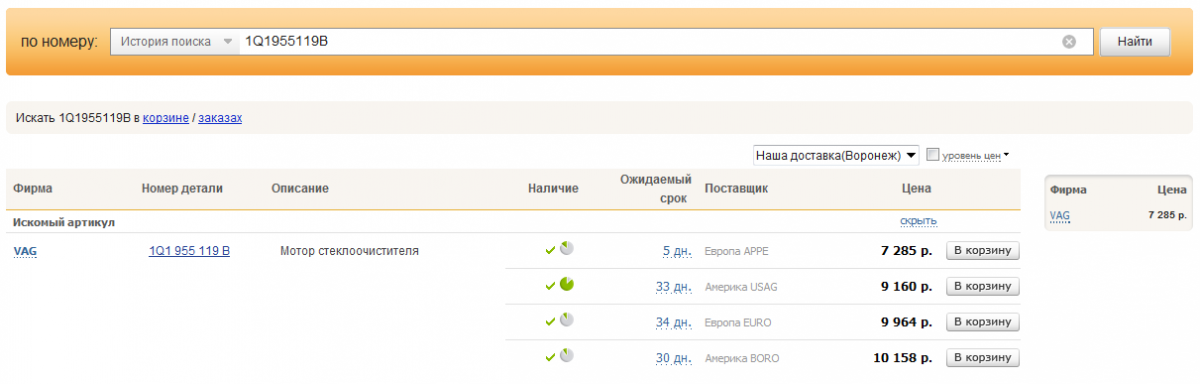Click the Америка BORO supplier text
This screenshot has width=1200, height=384.
[742, 358]
